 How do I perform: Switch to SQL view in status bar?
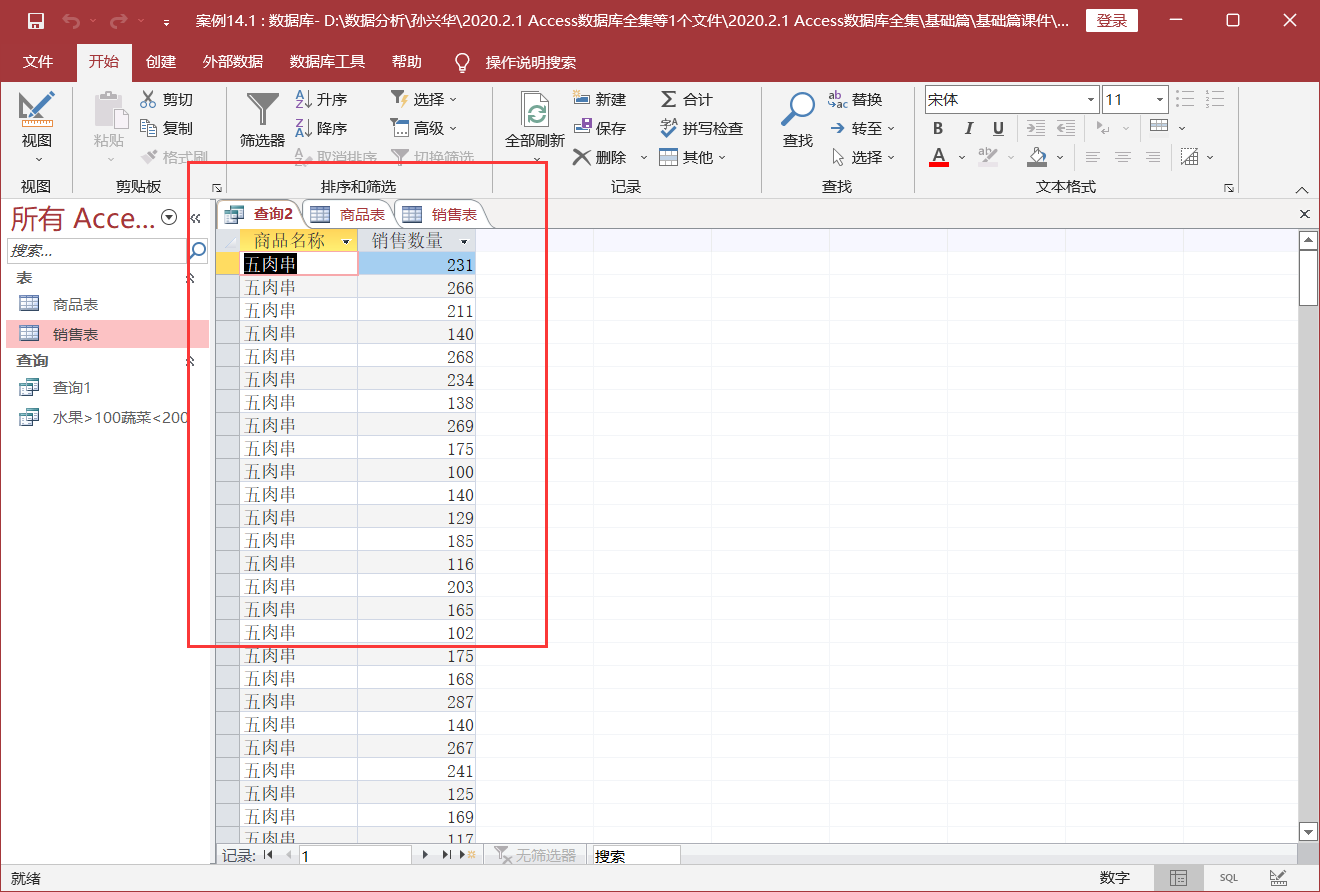click(x=1228, y=878)
